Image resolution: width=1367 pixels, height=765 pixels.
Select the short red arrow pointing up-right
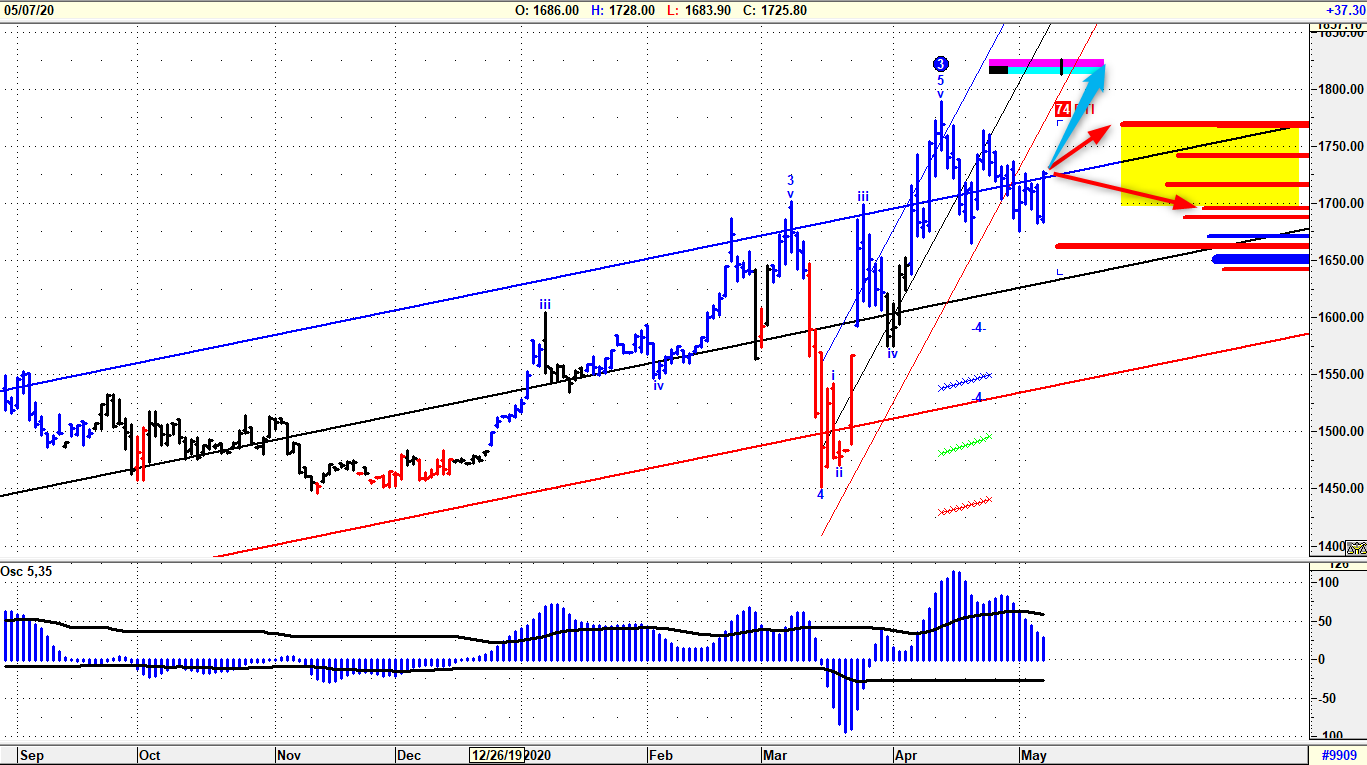1082,147
